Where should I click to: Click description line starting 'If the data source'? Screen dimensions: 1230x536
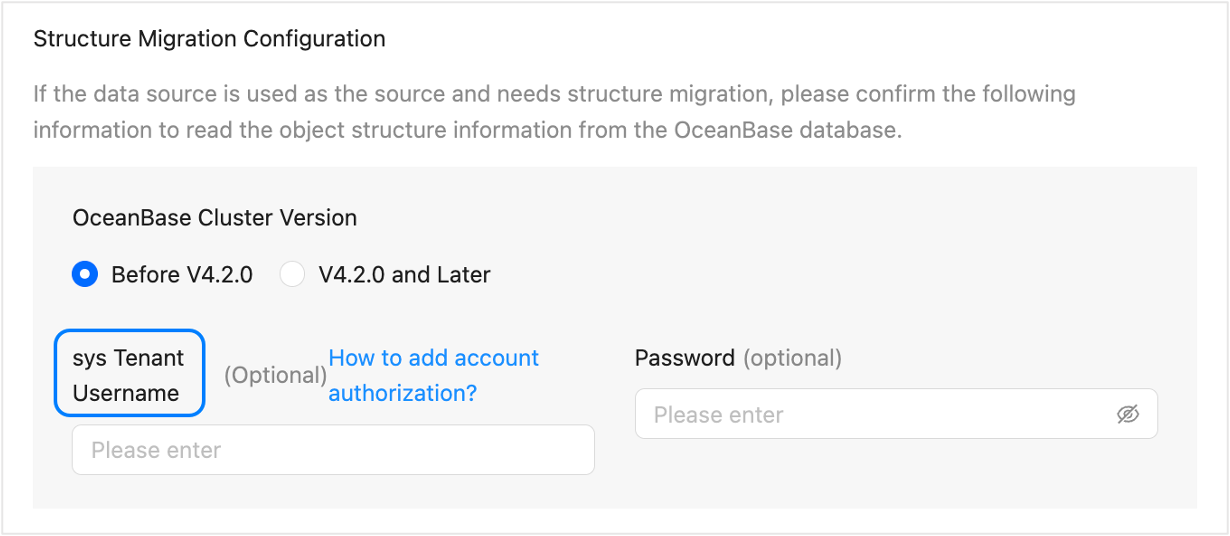(x=554, y=95)
